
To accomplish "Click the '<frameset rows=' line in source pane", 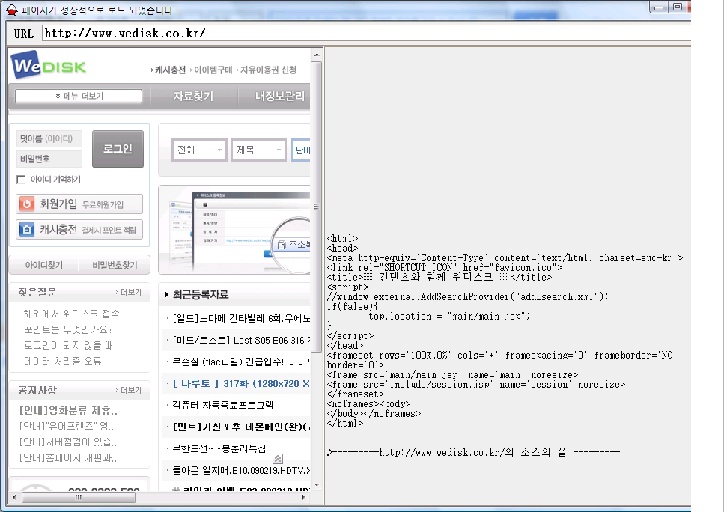I will coord(499,355).
